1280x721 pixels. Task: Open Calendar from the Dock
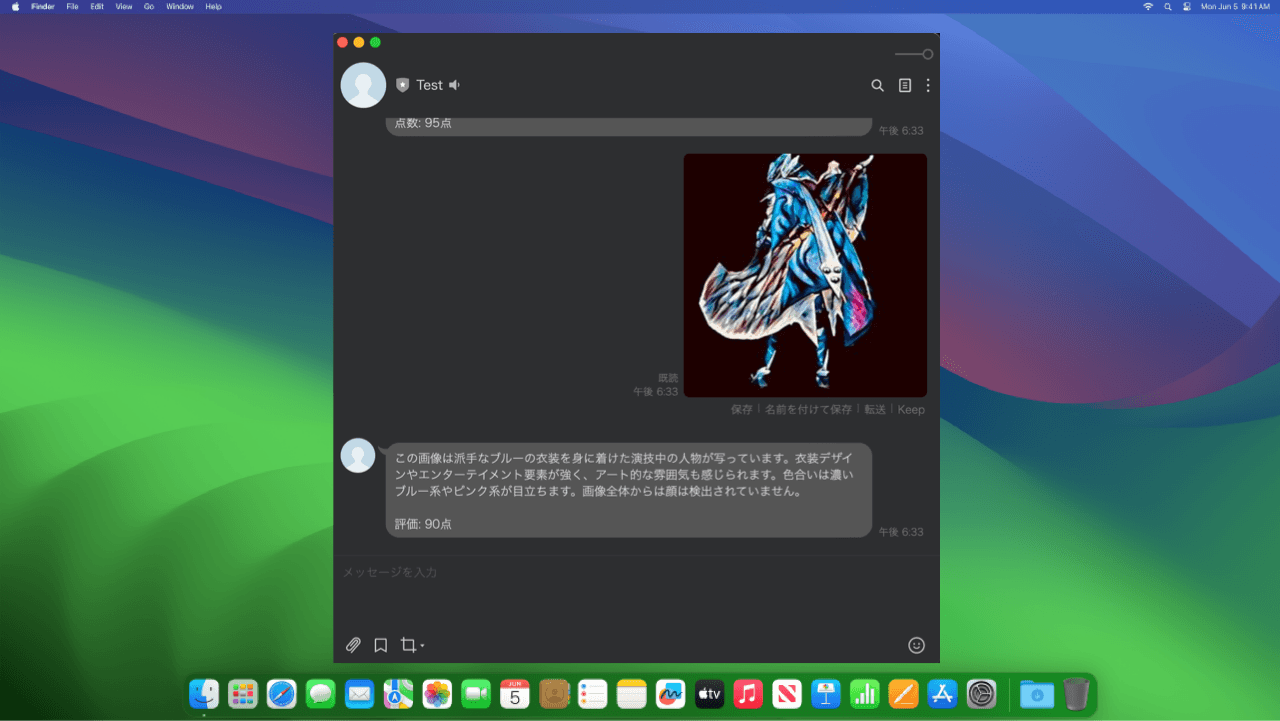point(515,693)
